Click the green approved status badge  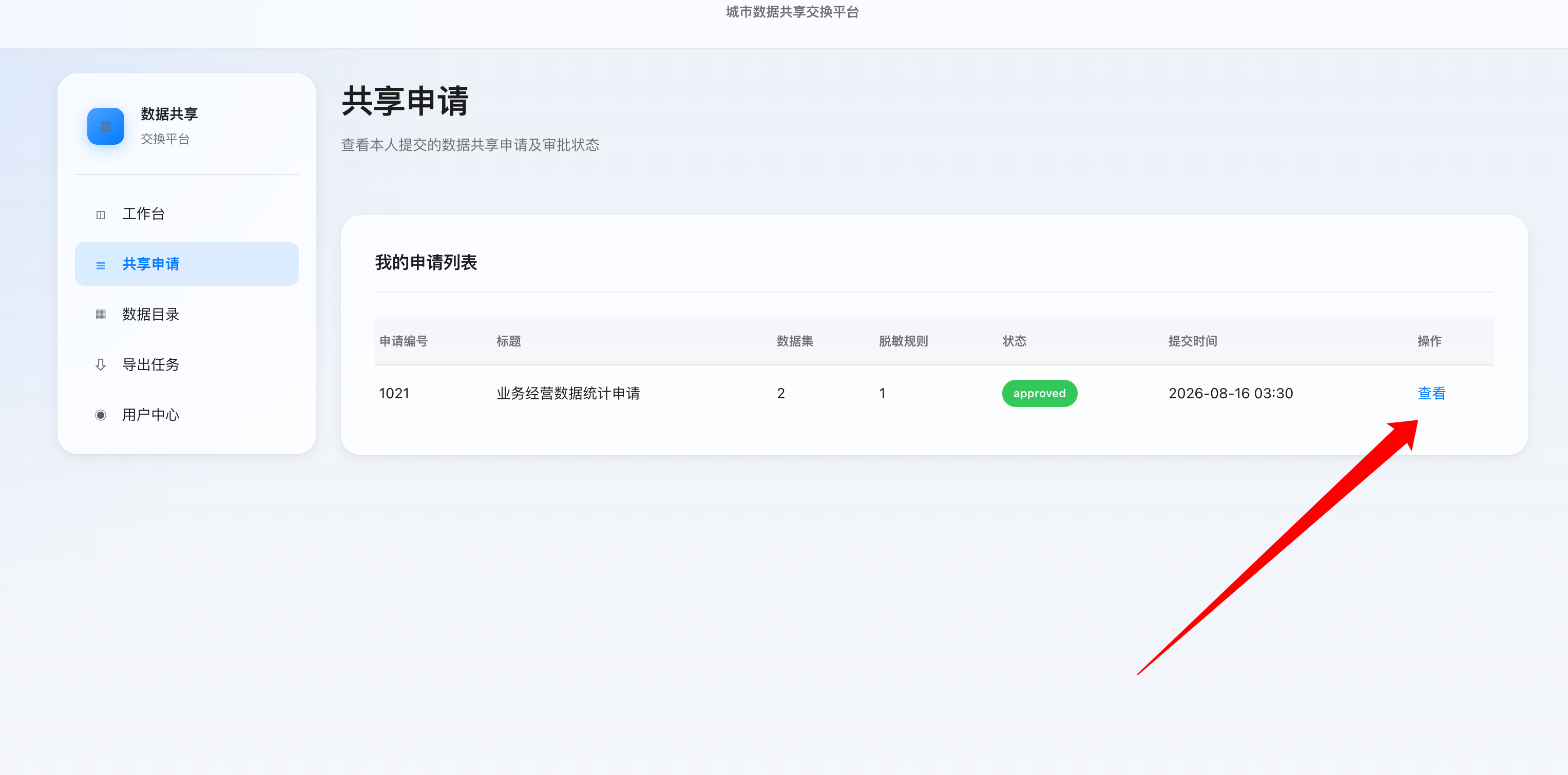(x=1039, y=394)
